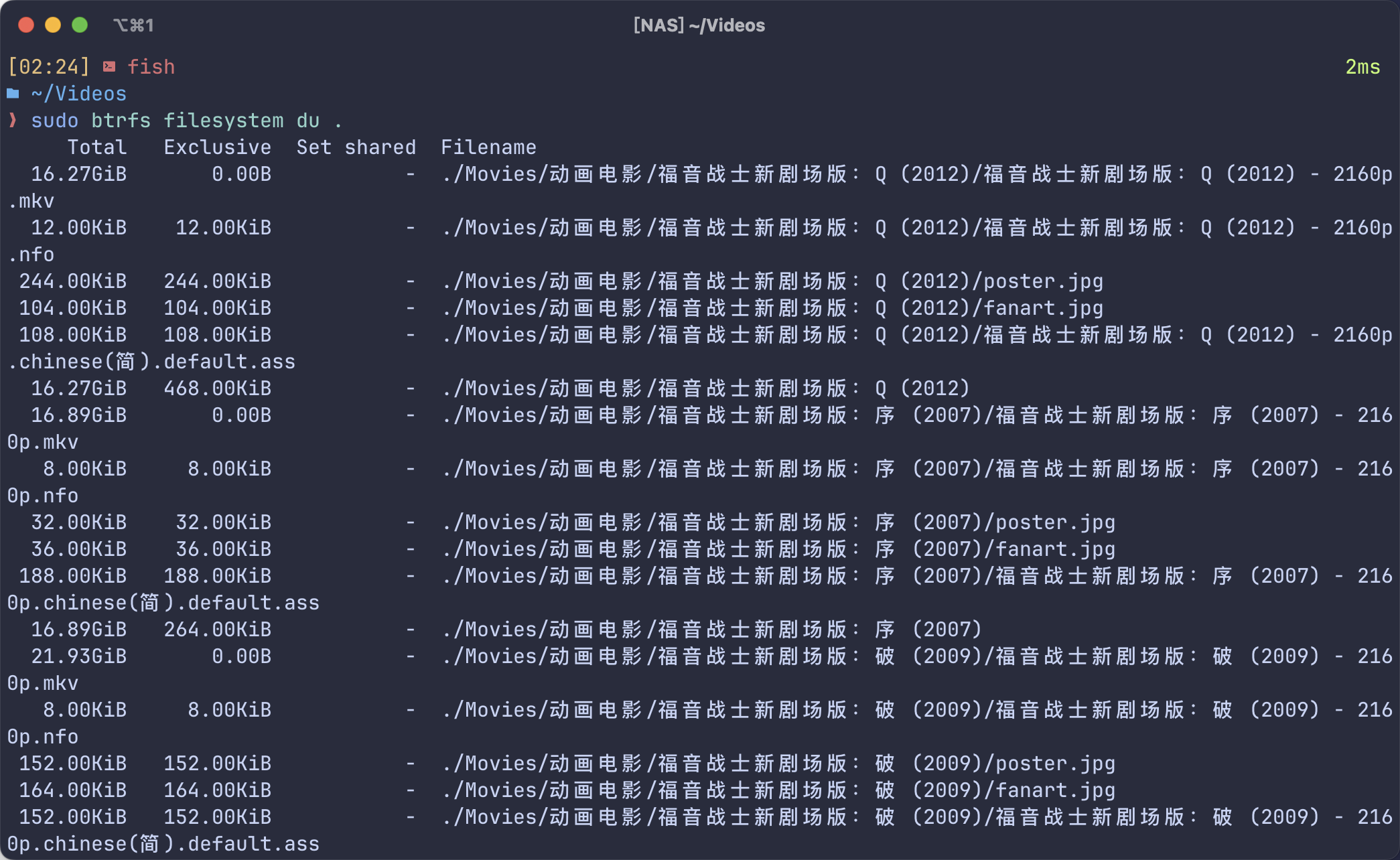Screen dimensions: 1400x860
Task: Click the red prompt arrow before sudo
Action: [x=12, y=120]
